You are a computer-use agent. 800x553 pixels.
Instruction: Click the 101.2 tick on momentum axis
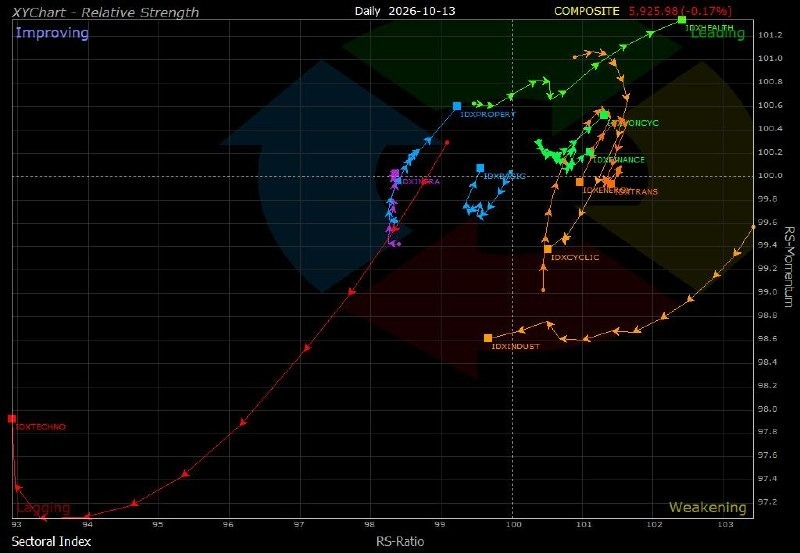[770, 35]
